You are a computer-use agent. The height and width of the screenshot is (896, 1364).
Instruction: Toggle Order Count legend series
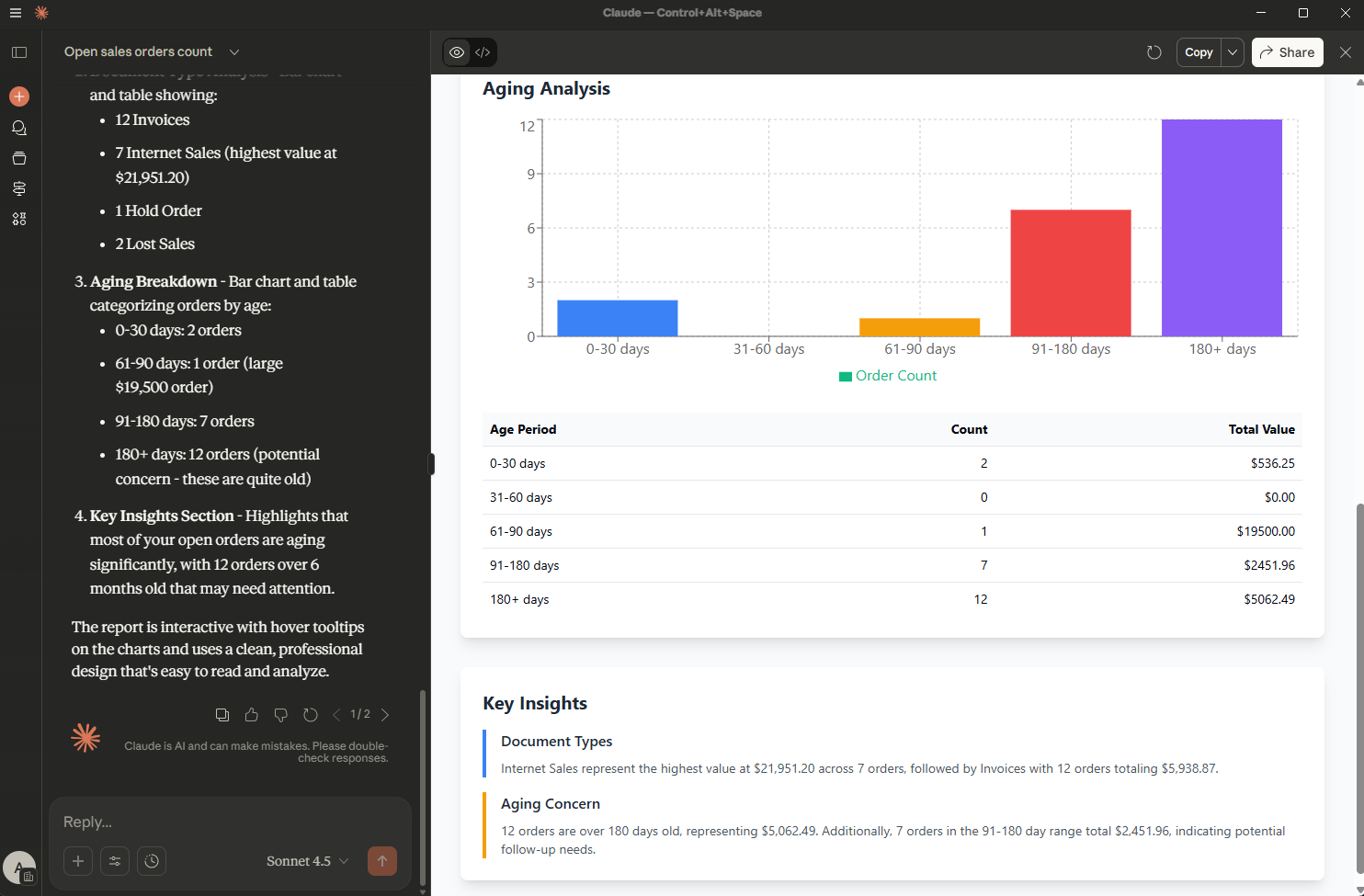tap(888, 376)
